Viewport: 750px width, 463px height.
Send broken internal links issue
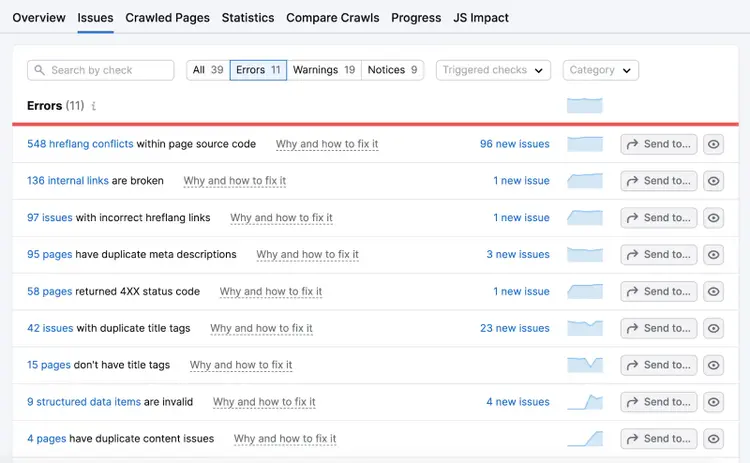tap(659, 181)
